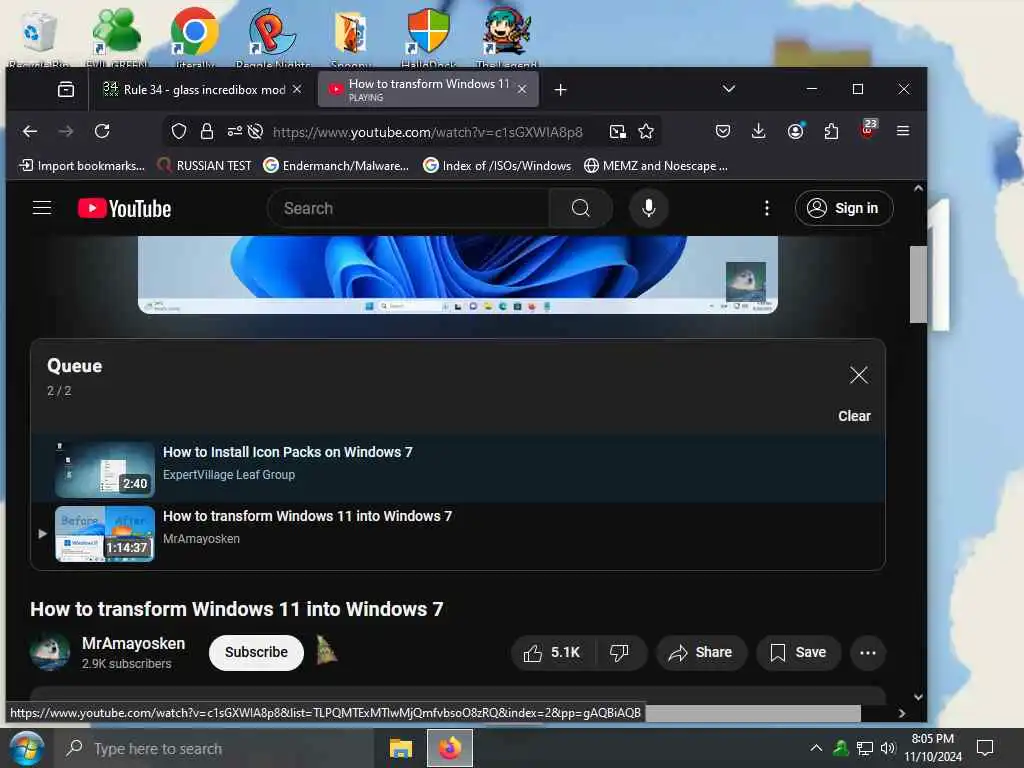1024x768 pixels.
Task: Click horizontal scrollbar right arrow
Action: [902, 713]
